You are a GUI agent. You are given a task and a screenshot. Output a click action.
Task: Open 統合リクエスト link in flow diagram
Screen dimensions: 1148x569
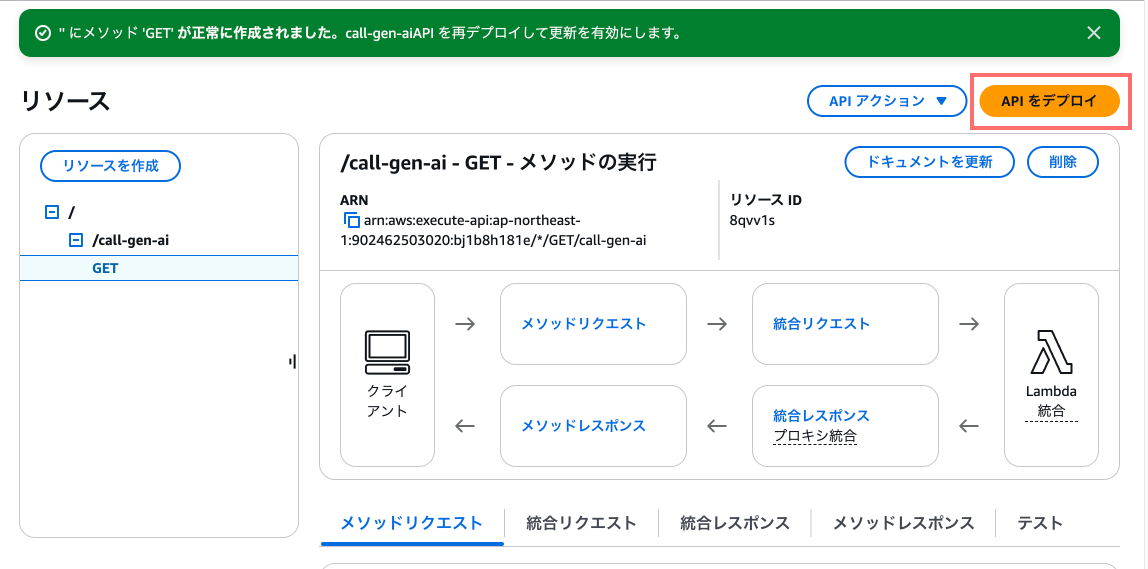click(821, 324)
